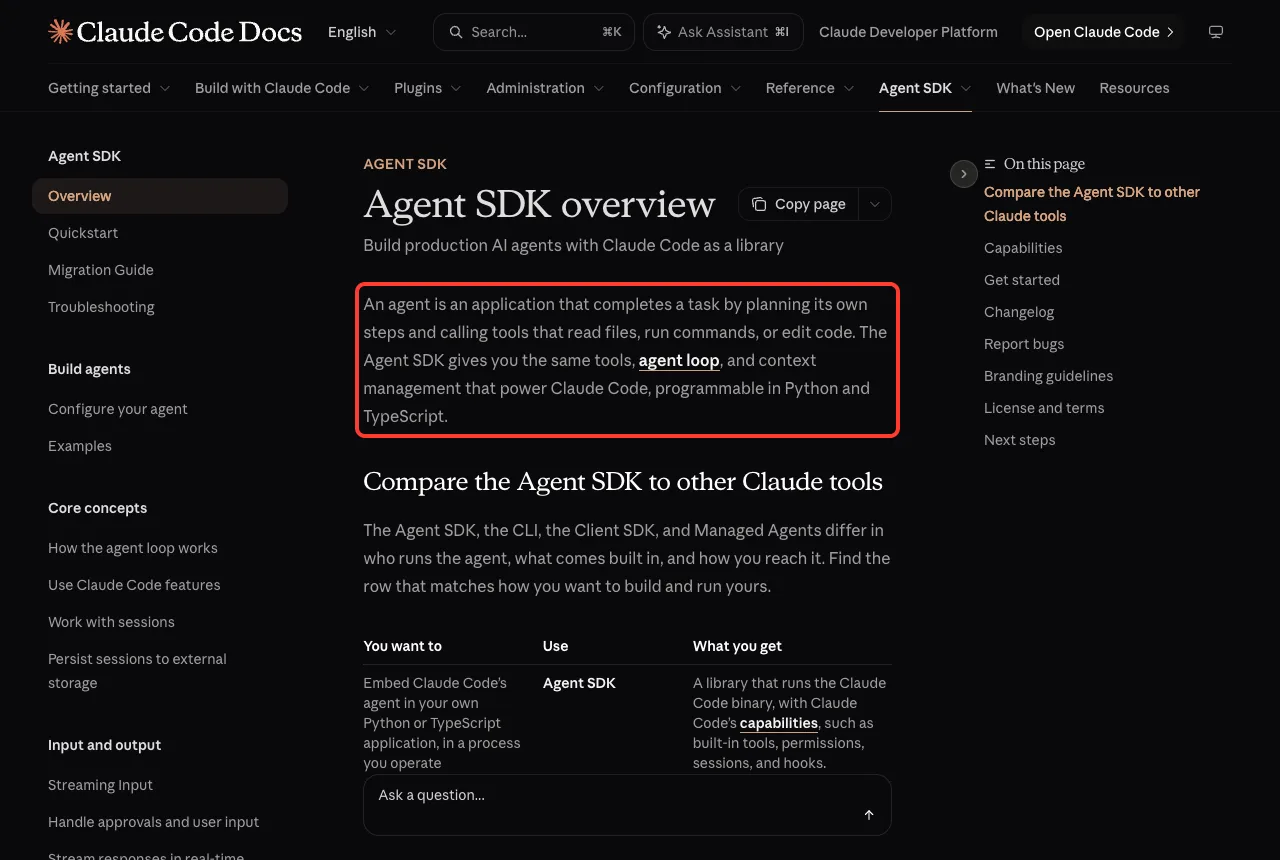The image size is (1280, 860).
Task: Click the Claude Code Docs starburst logo
Action: [60, 32]
